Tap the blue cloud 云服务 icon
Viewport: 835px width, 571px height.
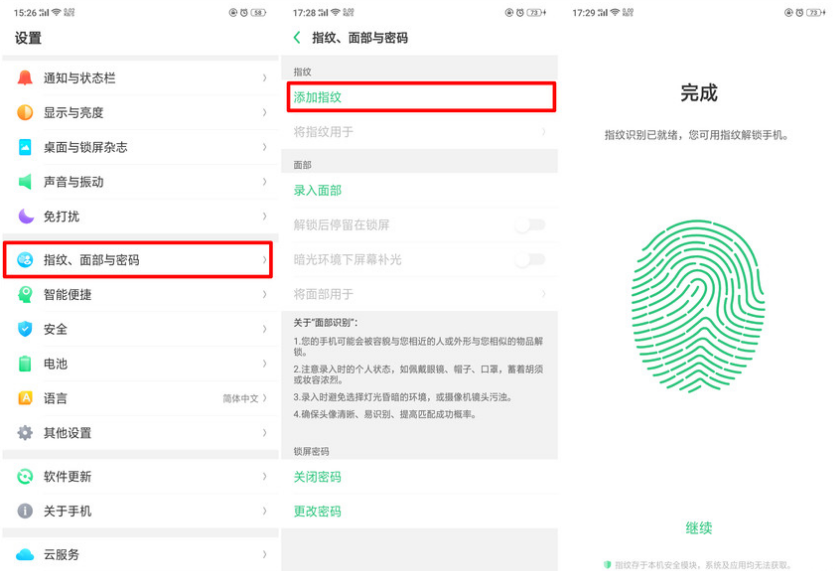tap(25, 554)
